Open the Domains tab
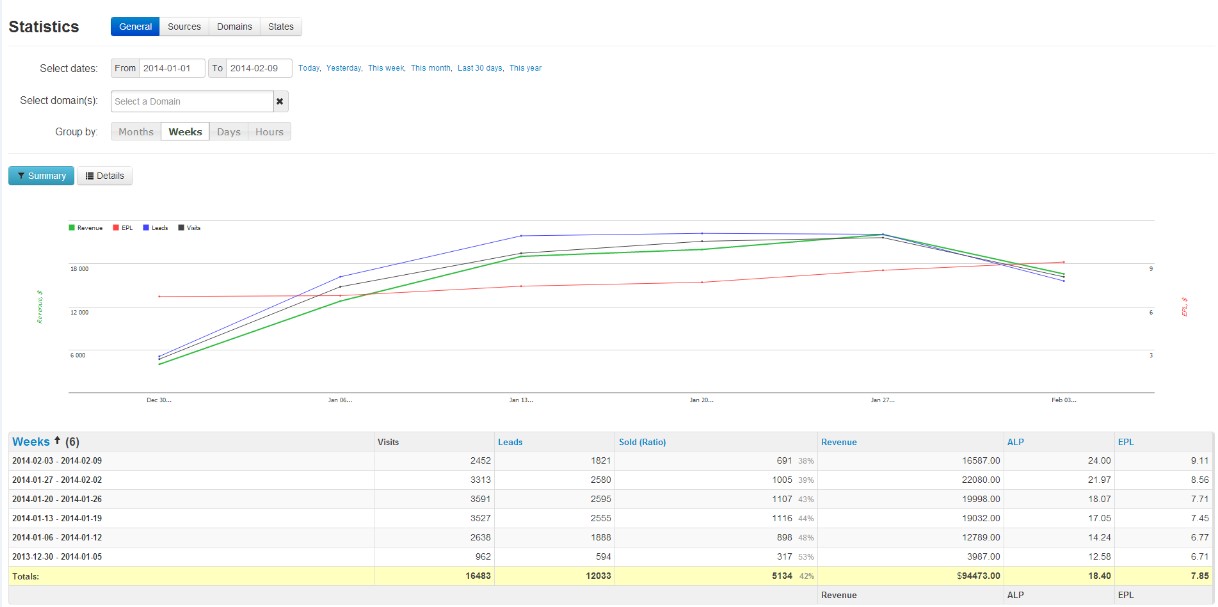 (x=235, y=27)
